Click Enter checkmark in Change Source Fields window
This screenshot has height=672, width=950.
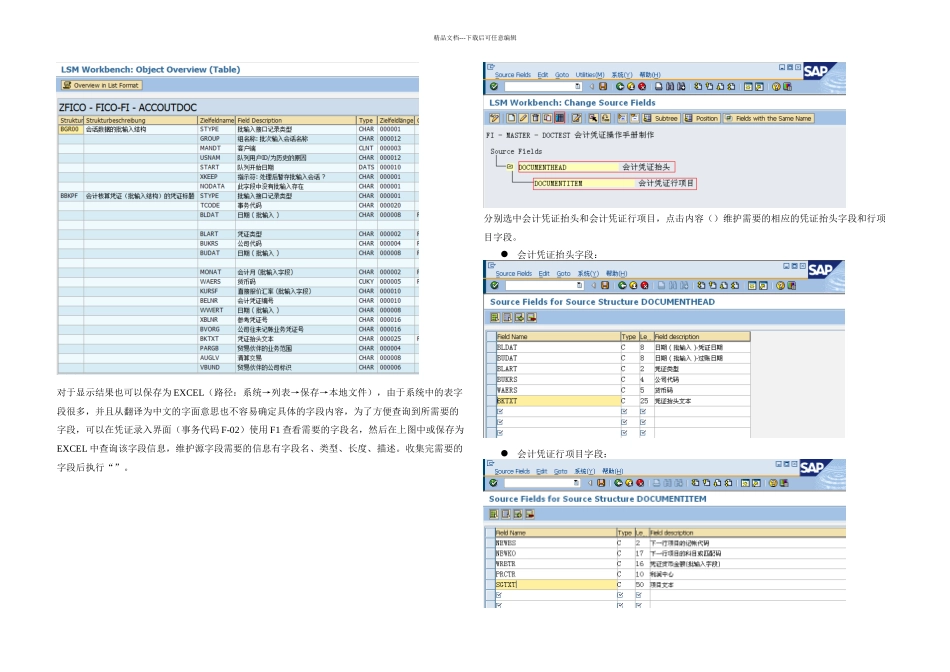point(494,87)
